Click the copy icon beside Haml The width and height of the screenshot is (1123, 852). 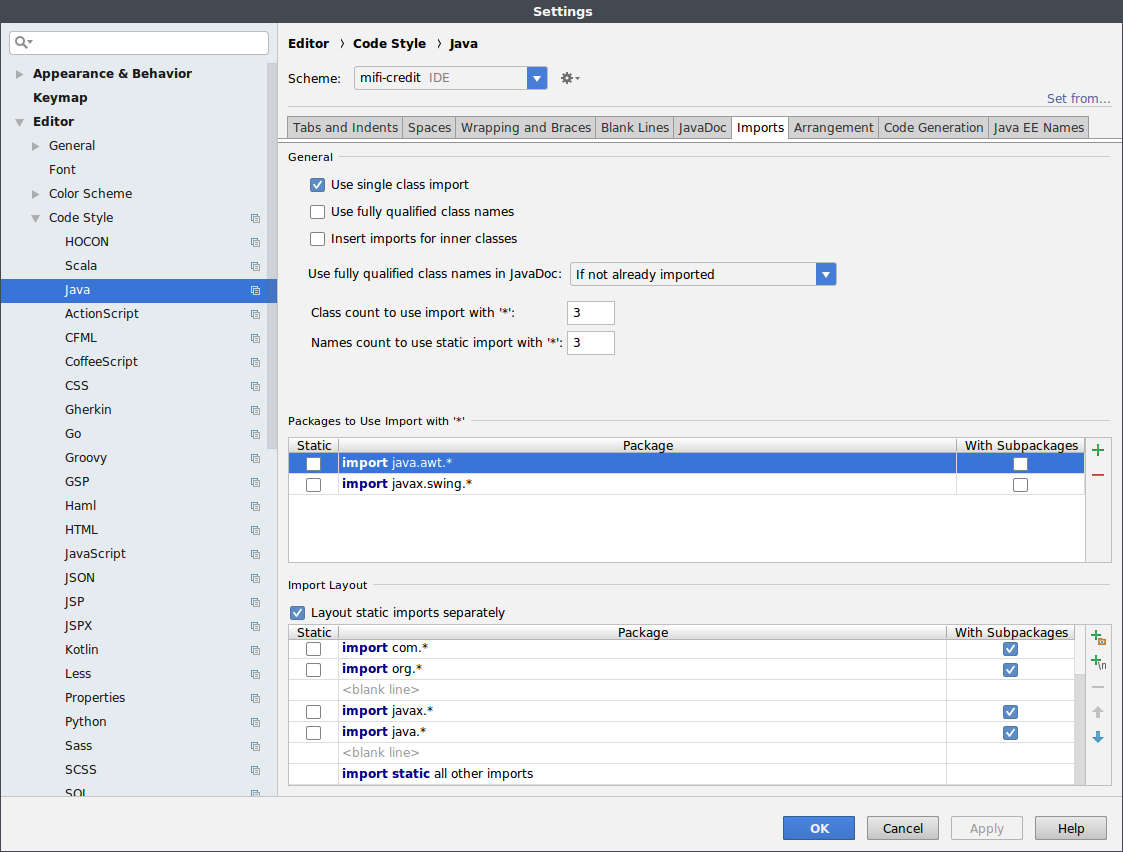coord(255,506)
